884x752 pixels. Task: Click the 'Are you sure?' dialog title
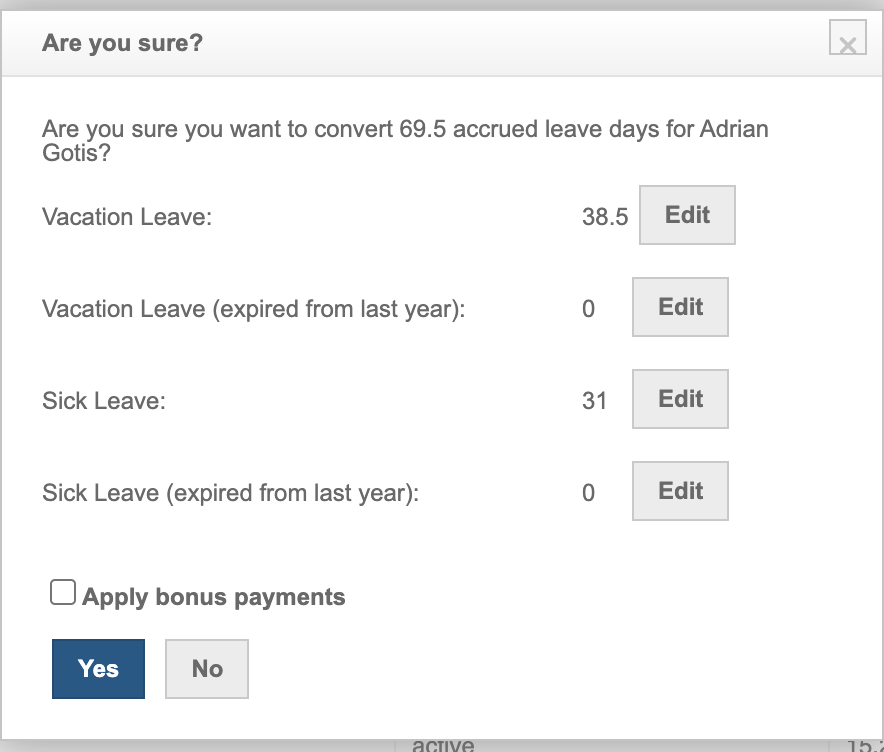(122, 44)
